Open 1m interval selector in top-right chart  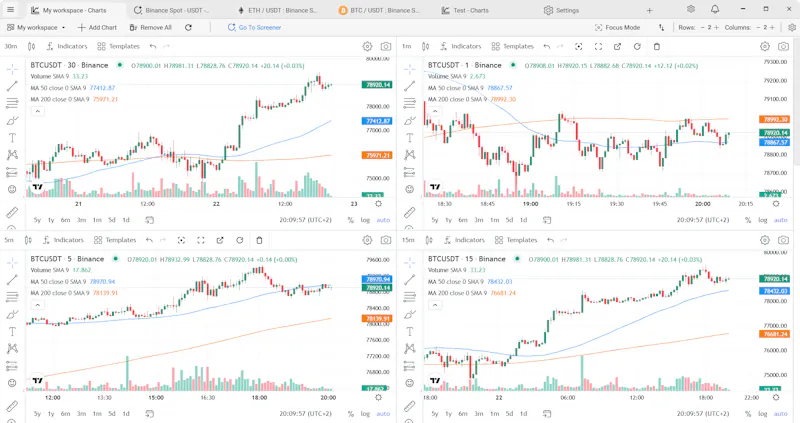(x=407, y=46)
